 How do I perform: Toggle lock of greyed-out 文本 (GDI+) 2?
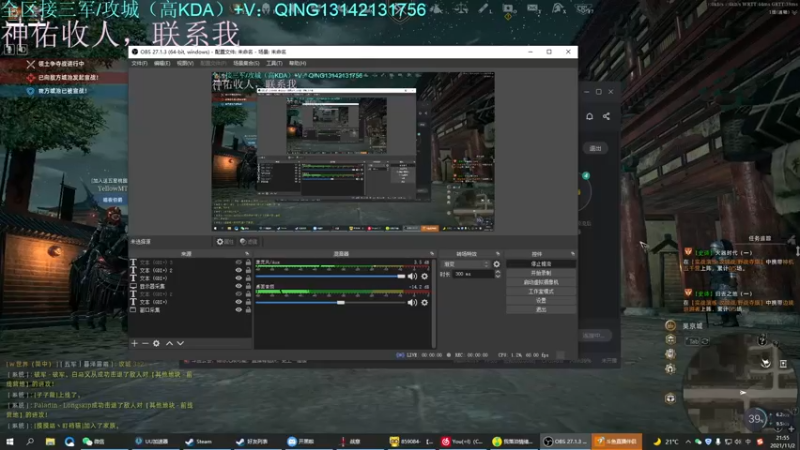(x=248, y=294)
